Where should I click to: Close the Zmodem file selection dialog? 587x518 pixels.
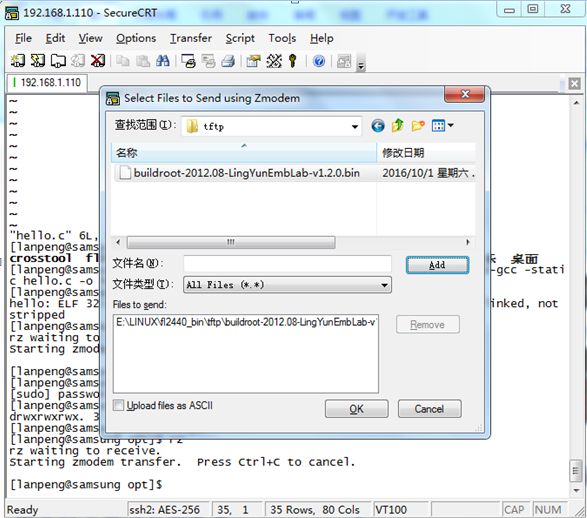(465, 94)
